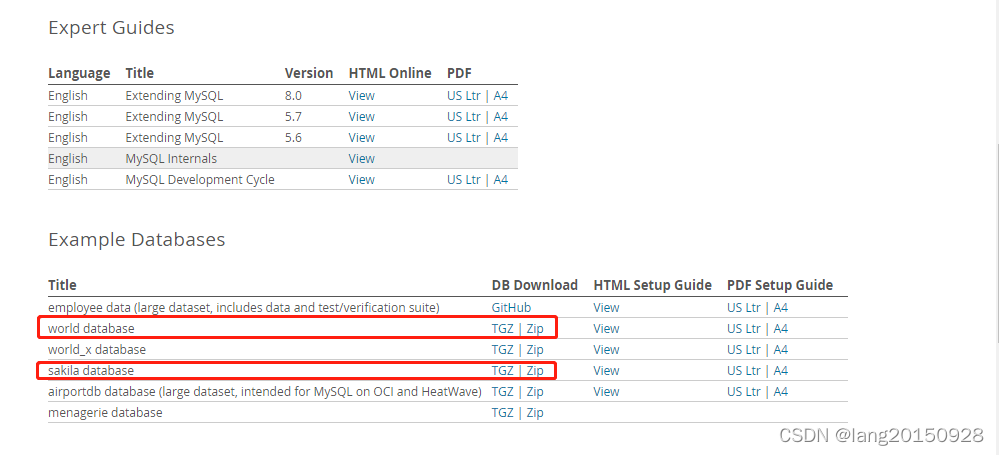Viewport: 999px width, 455px height.
Task: Open US Ltr setup guide for employee data
Action: 744,308
